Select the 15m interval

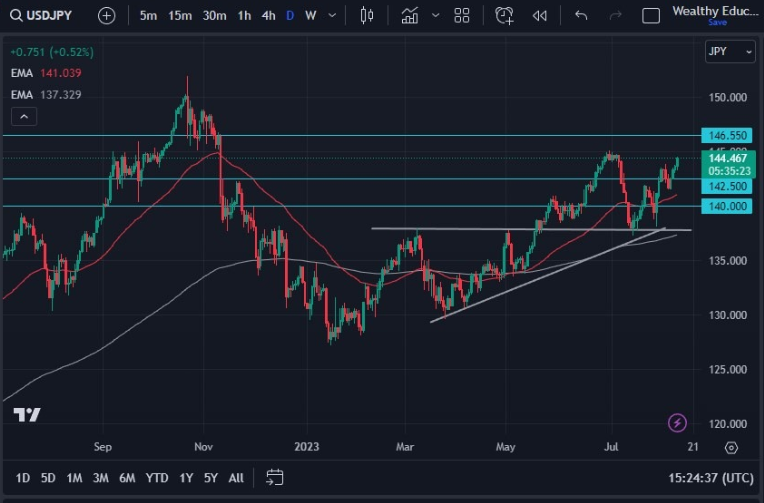pyautogui.click(x=180, y=15)
